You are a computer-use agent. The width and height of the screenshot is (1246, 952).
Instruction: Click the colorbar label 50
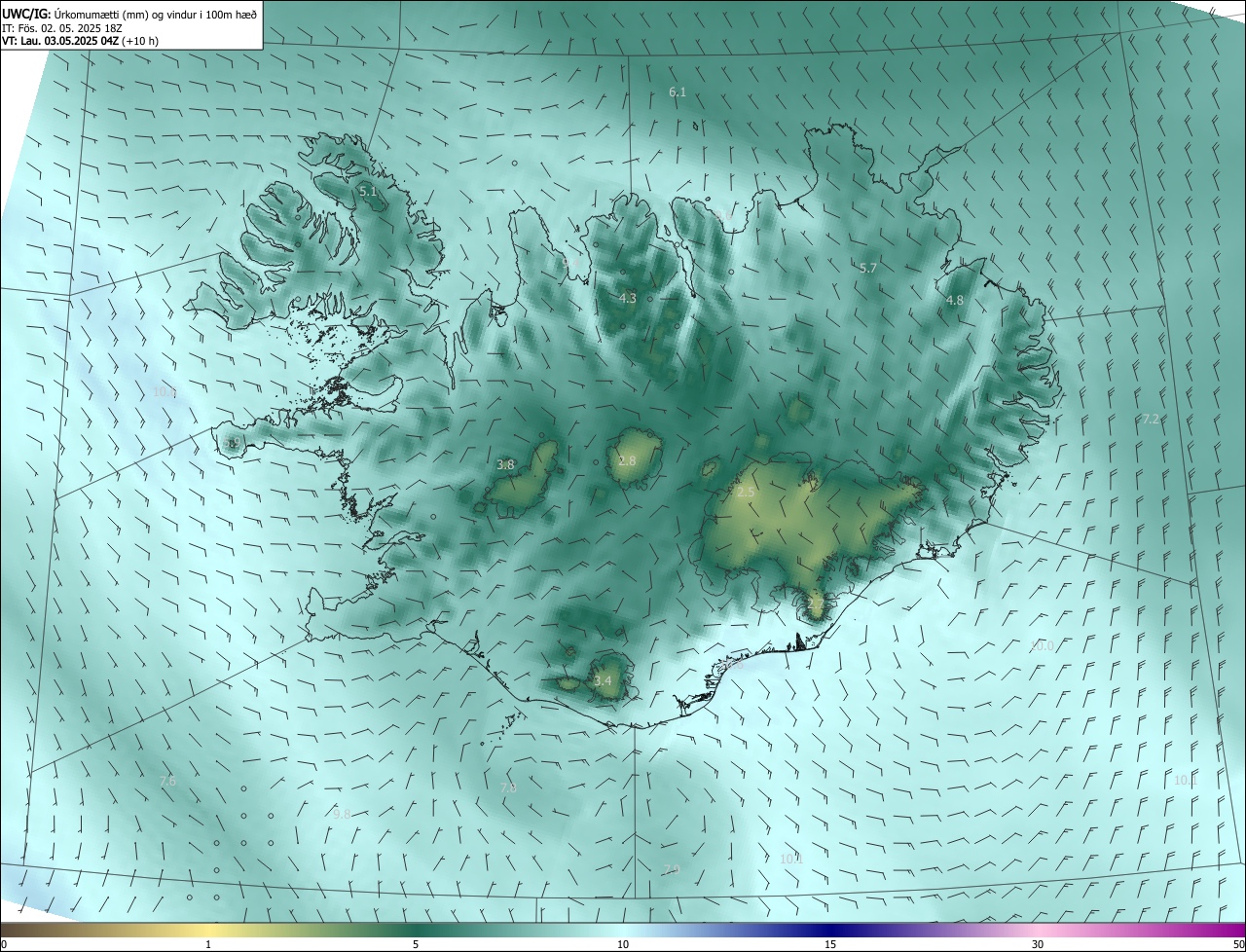[x=1238, y=945]
